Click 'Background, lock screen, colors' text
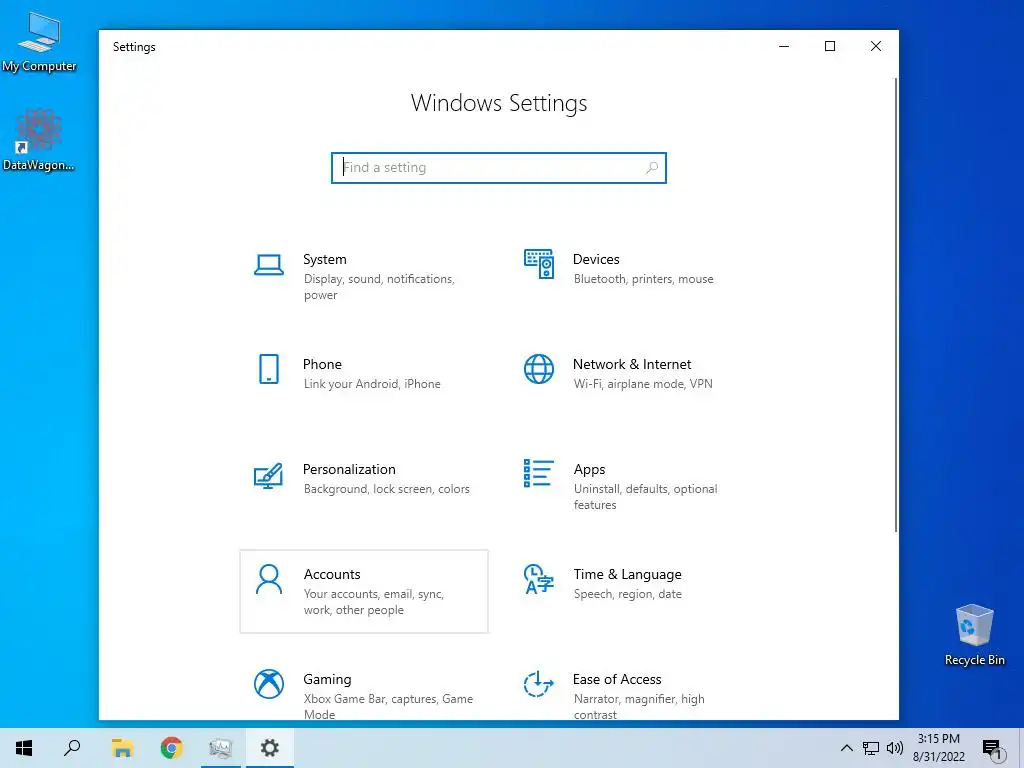The width and height of the screenshot is (1024, 768). click(x=386, y=489)
